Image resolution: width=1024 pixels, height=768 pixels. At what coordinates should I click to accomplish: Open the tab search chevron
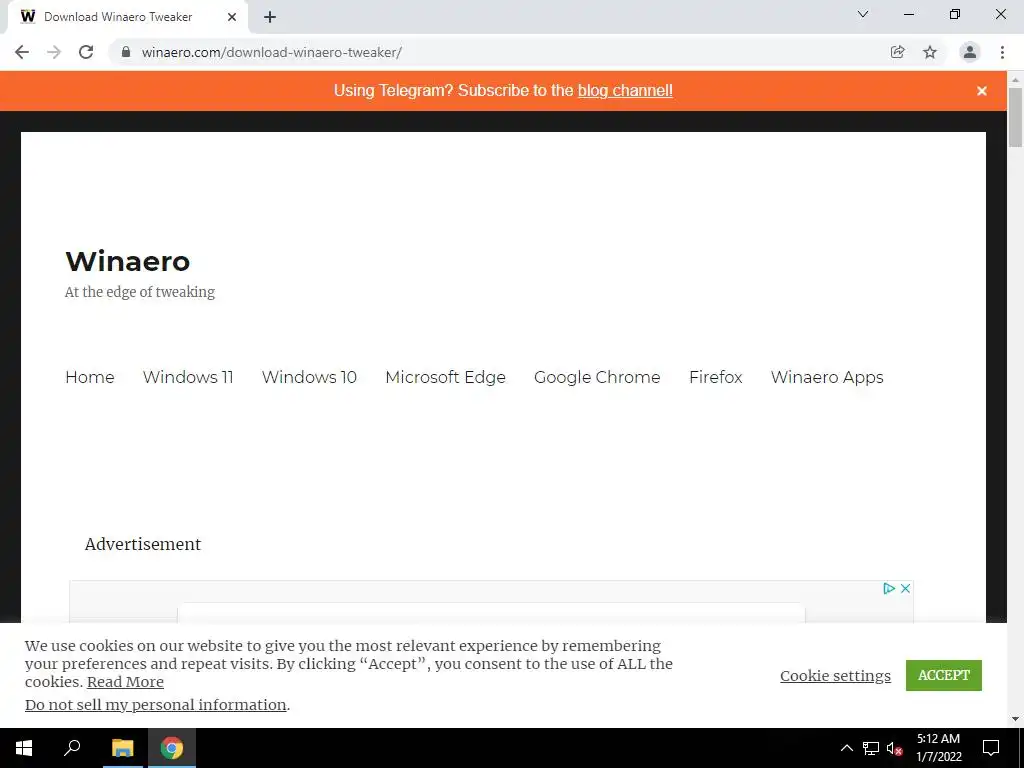[x=863, y=14]
